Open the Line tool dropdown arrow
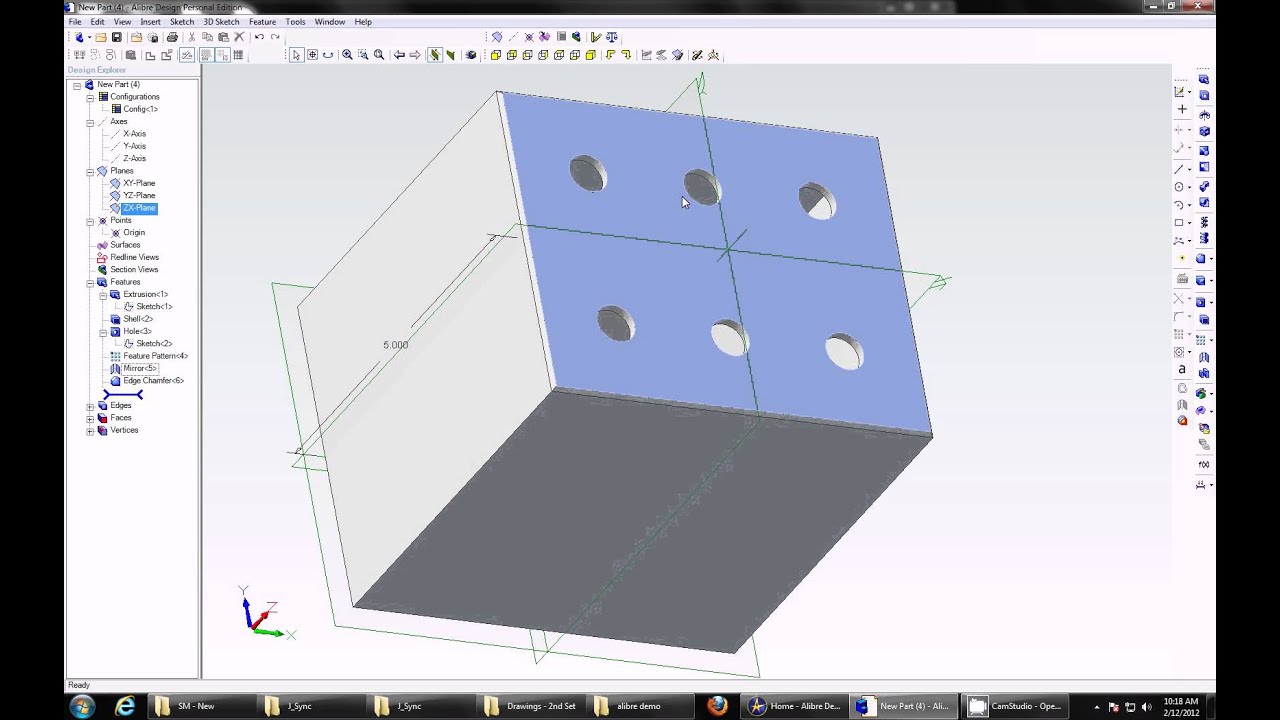1280x720 pixels. [x=1190, y=169]
